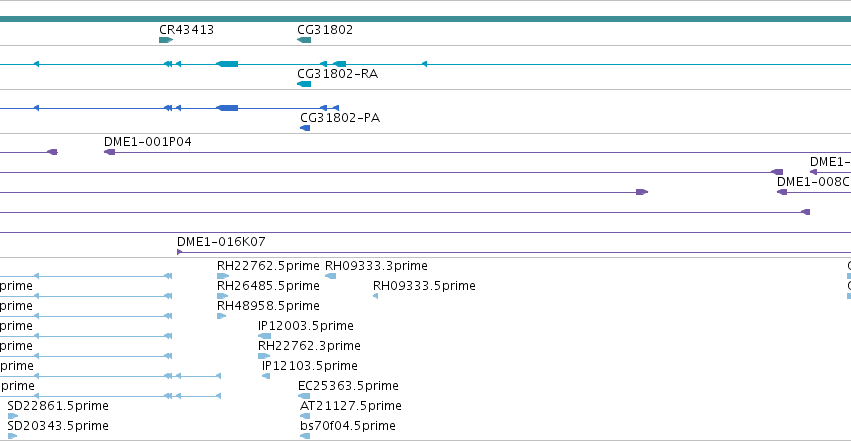Click the widest exon on the cyan transcript

tap(227, 64)
